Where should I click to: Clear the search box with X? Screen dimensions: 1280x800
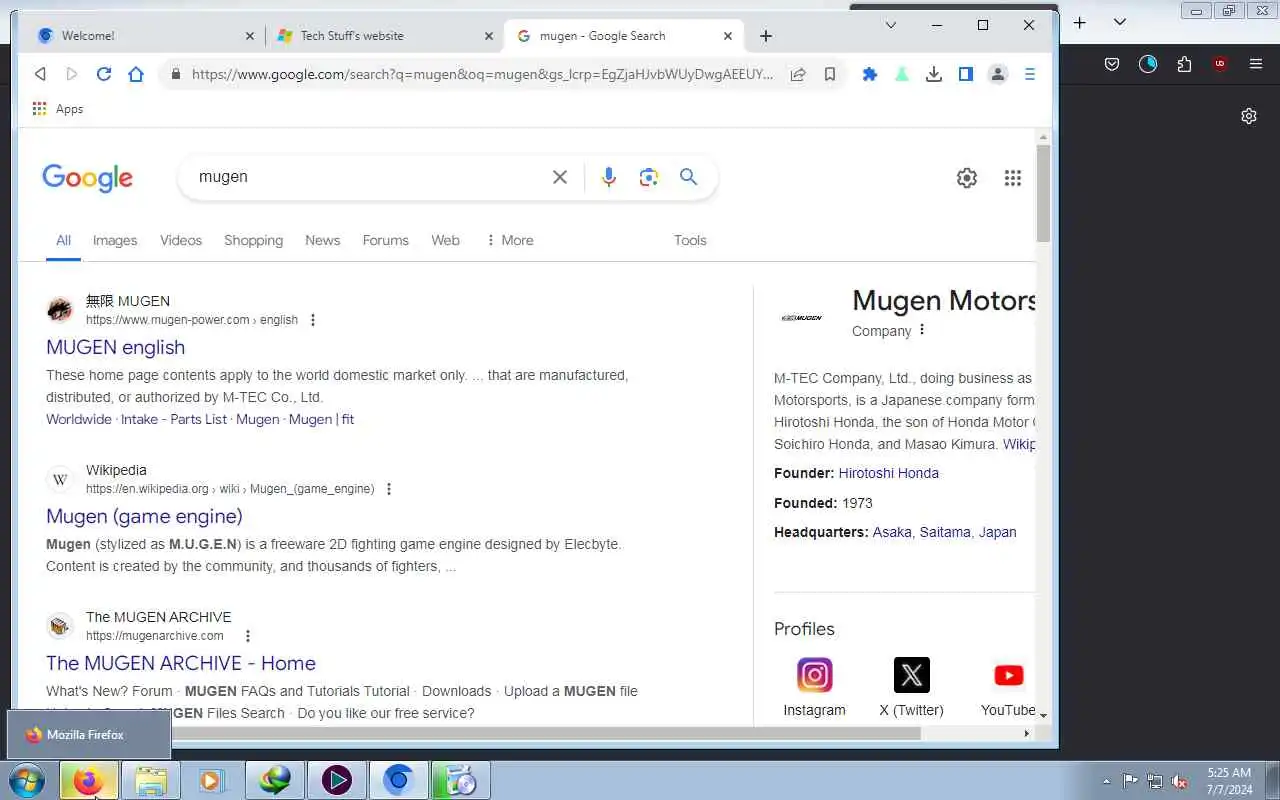(x=560, y=177)
